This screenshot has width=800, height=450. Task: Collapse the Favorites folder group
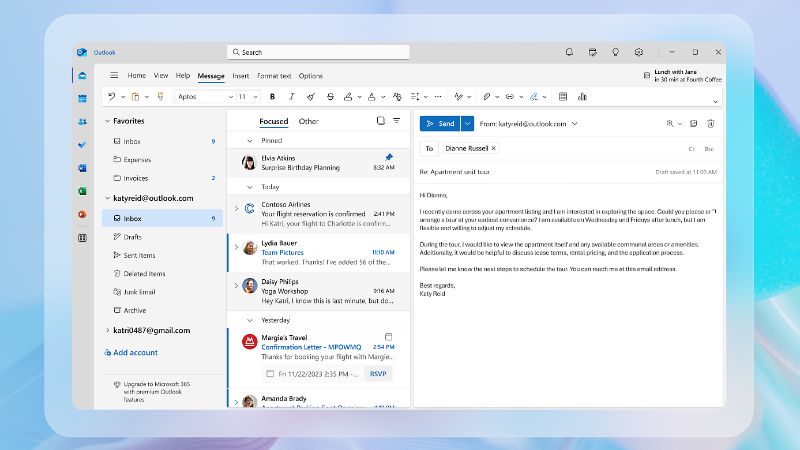coord(107,121)
